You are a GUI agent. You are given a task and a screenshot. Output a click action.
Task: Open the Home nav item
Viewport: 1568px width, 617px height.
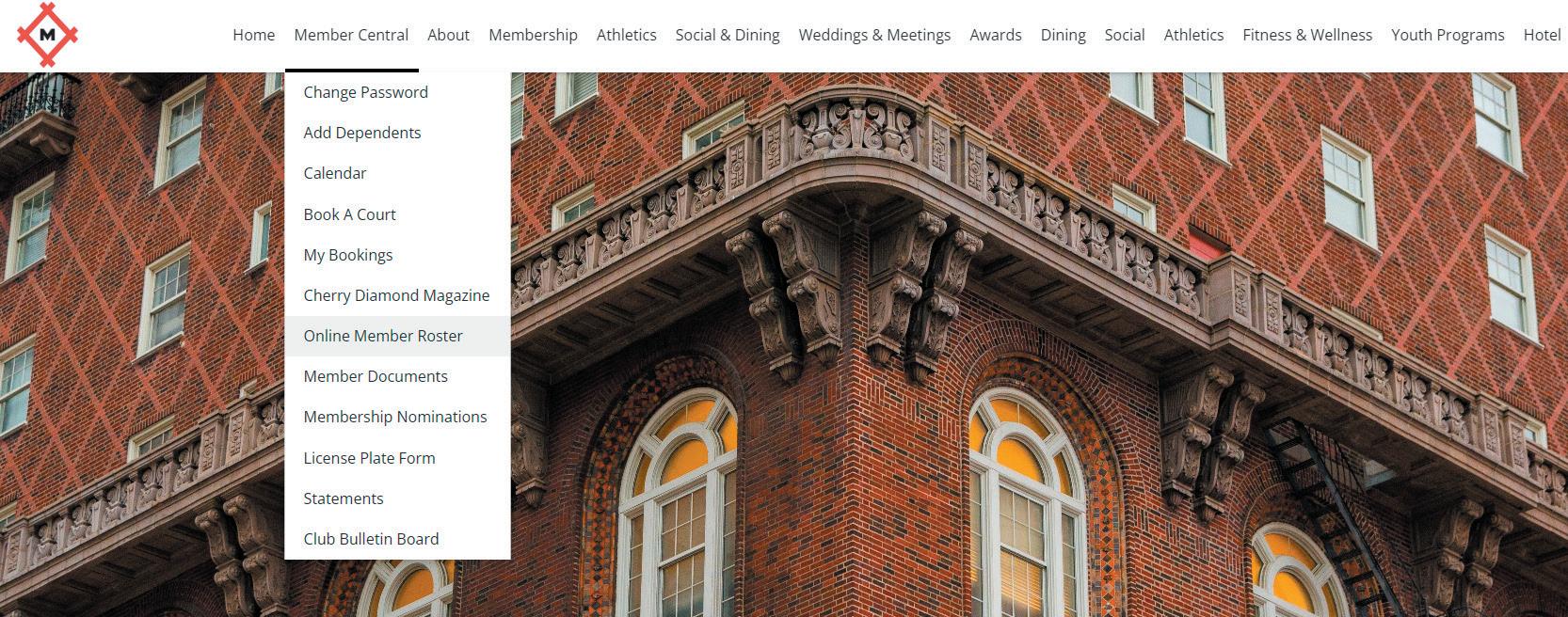pyautogui.click(x=254, y=35)
